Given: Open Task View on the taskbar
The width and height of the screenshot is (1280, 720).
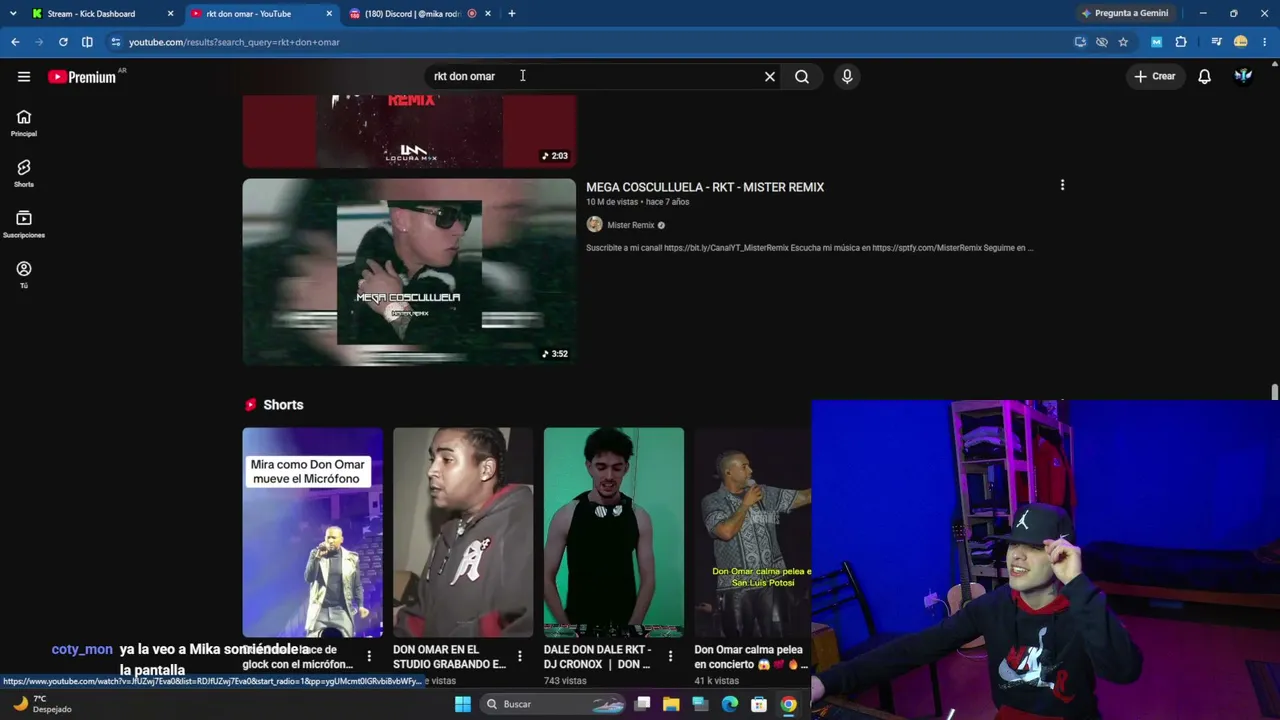Looking at the screenshot, I should [x=643, y=704].
